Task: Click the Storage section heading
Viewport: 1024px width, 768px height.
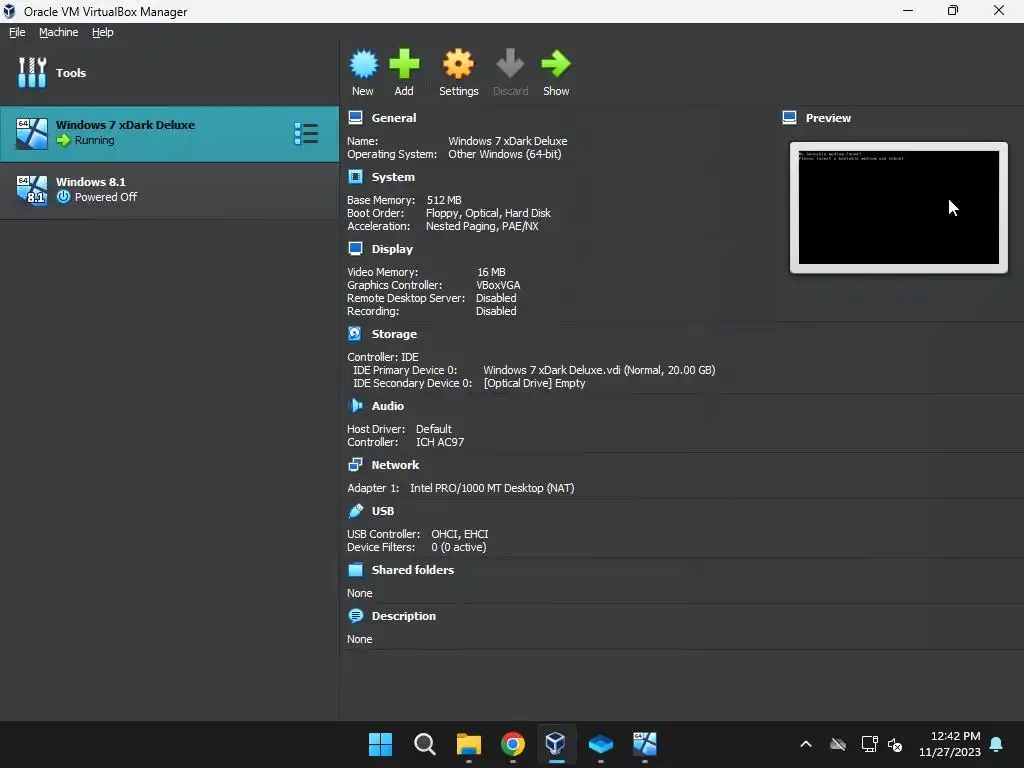Action: 394,334
